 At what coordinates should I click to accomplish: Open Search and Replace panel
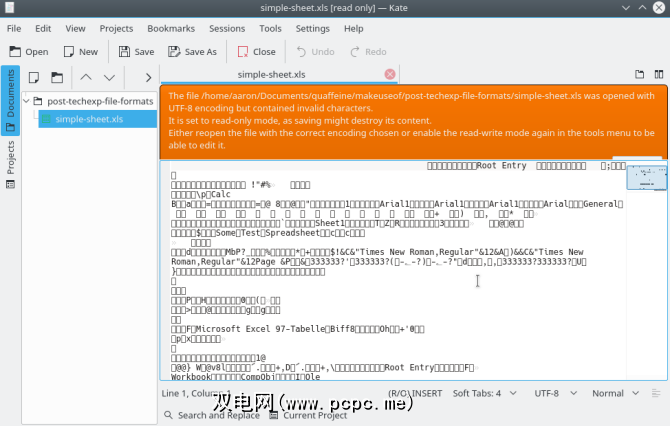point(212,415)
